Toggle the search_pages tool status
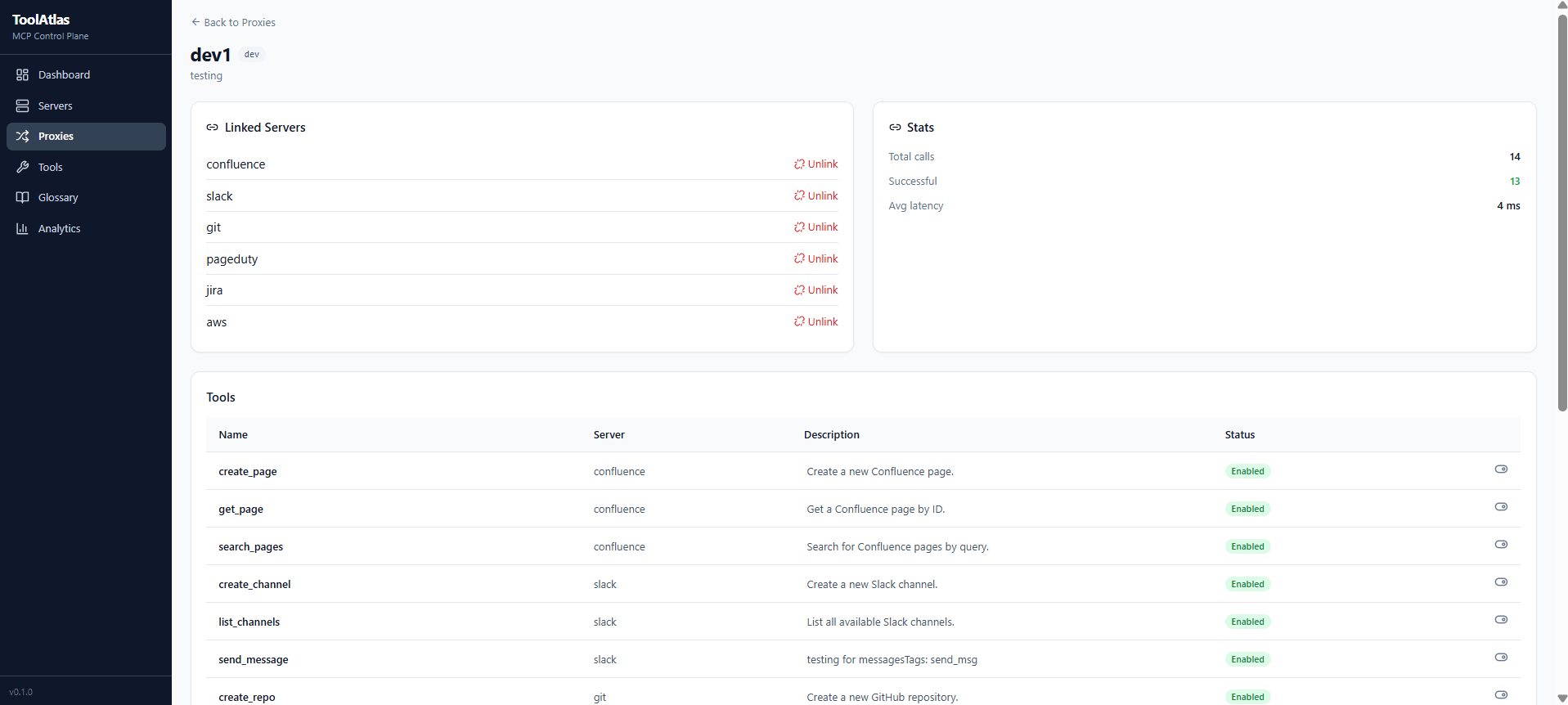The width and height of the screenshot is (1568, 705). point(1501,545)
